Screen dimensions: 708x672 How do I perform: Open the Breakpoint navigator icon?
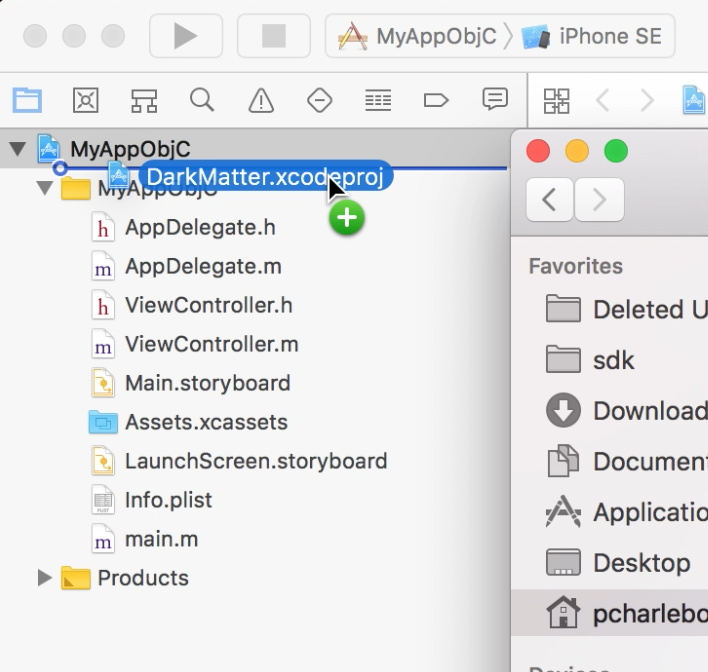point(436,100)
